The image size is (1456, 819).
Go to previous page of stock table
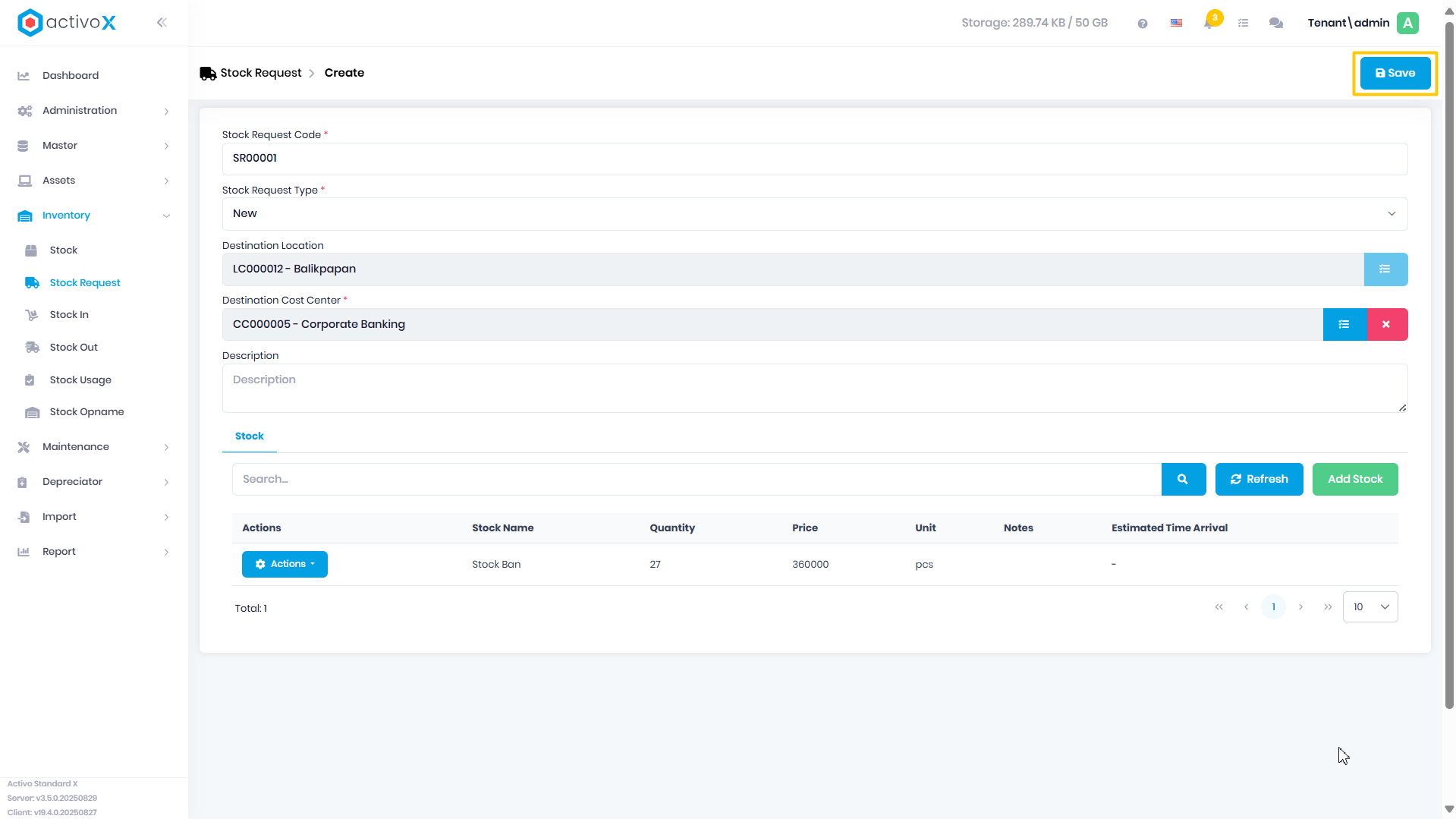point(1246,607)
